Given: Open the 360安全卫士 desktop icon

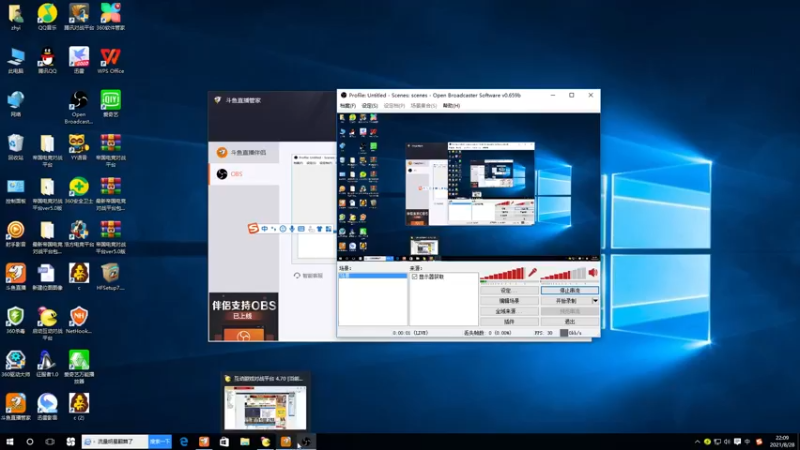Looking at the screenshot, I should coord(79,190).
